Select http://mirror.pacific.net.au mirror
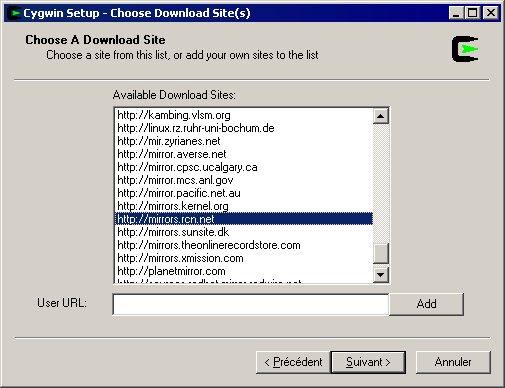The height and width of the screenshot is (388, 505). [x=244, y=193]
